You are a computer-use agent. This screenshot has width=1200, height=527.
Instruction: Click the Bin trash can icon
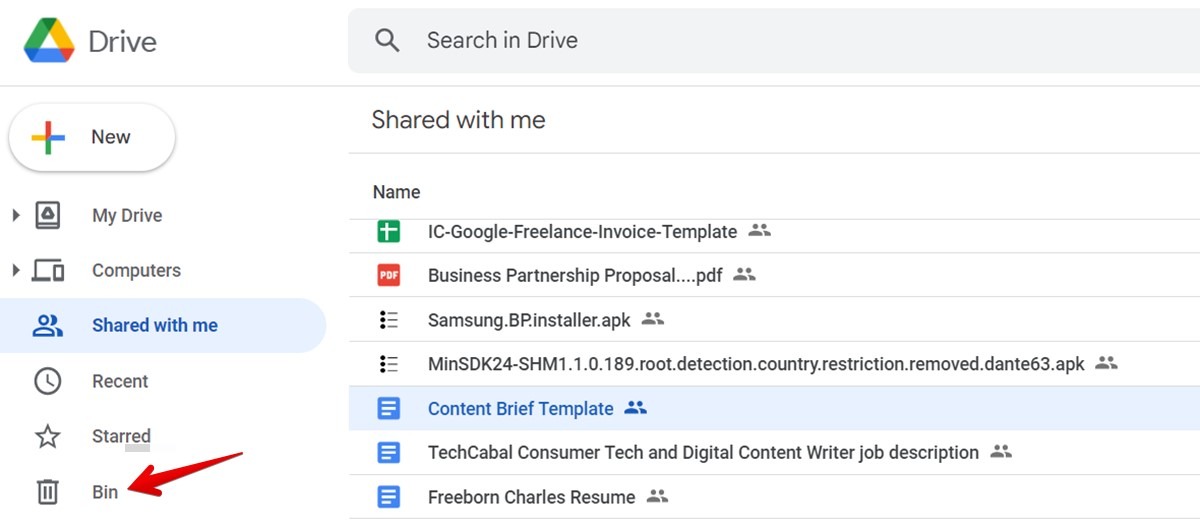pyautogui.click(x=48, y=492)
